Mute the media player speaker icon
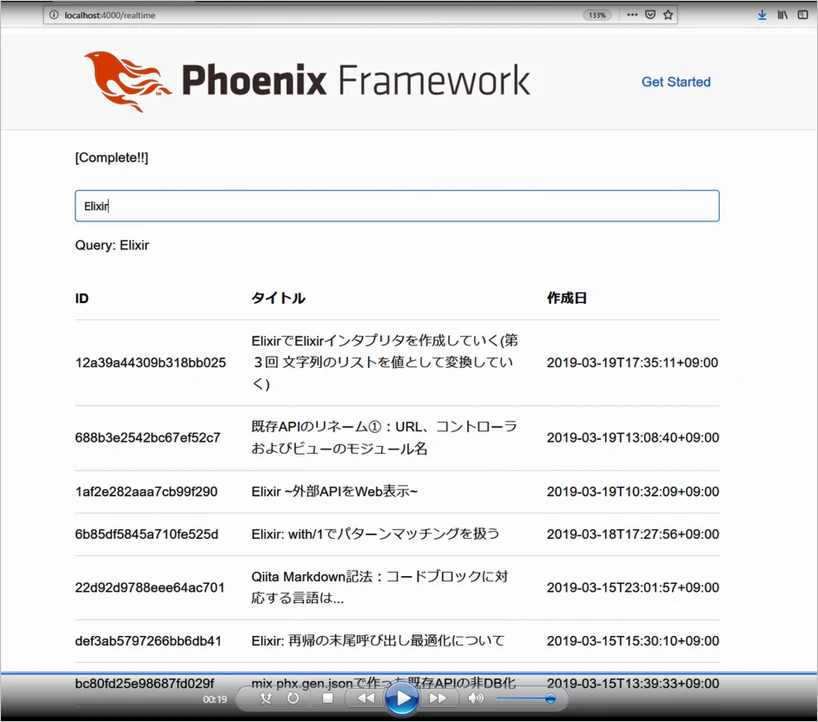This screenshot has height=722, width=818. 475,698
